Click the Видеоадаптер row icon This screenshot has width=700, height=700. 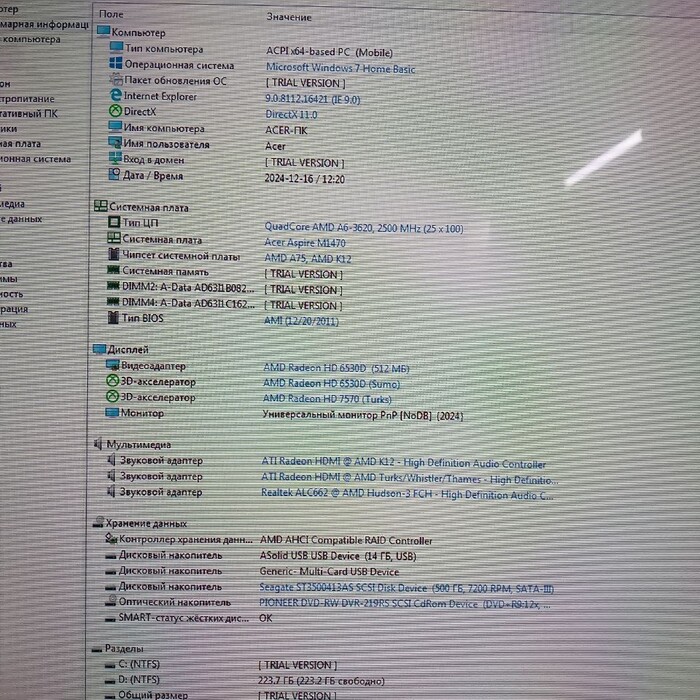coord(112,365)
